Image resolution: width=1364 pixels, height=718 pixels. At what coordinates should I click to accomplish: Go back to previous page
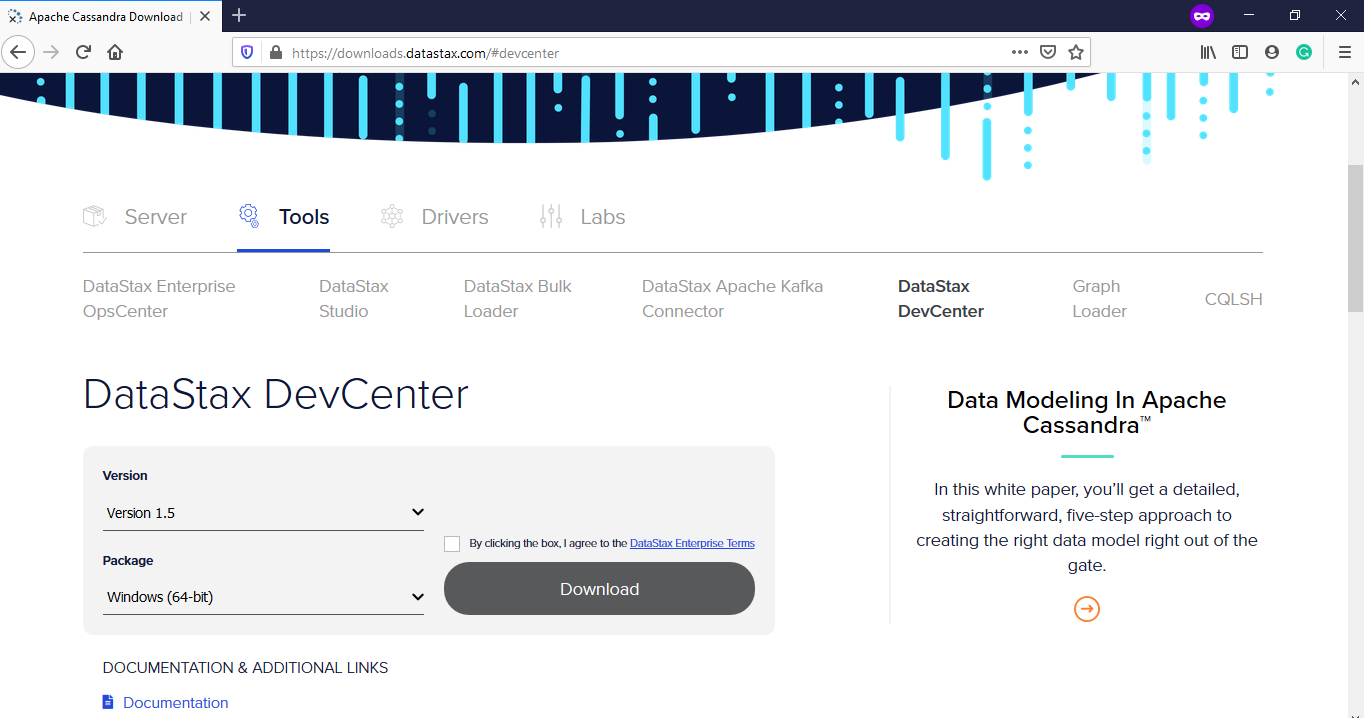pos(19,52)
